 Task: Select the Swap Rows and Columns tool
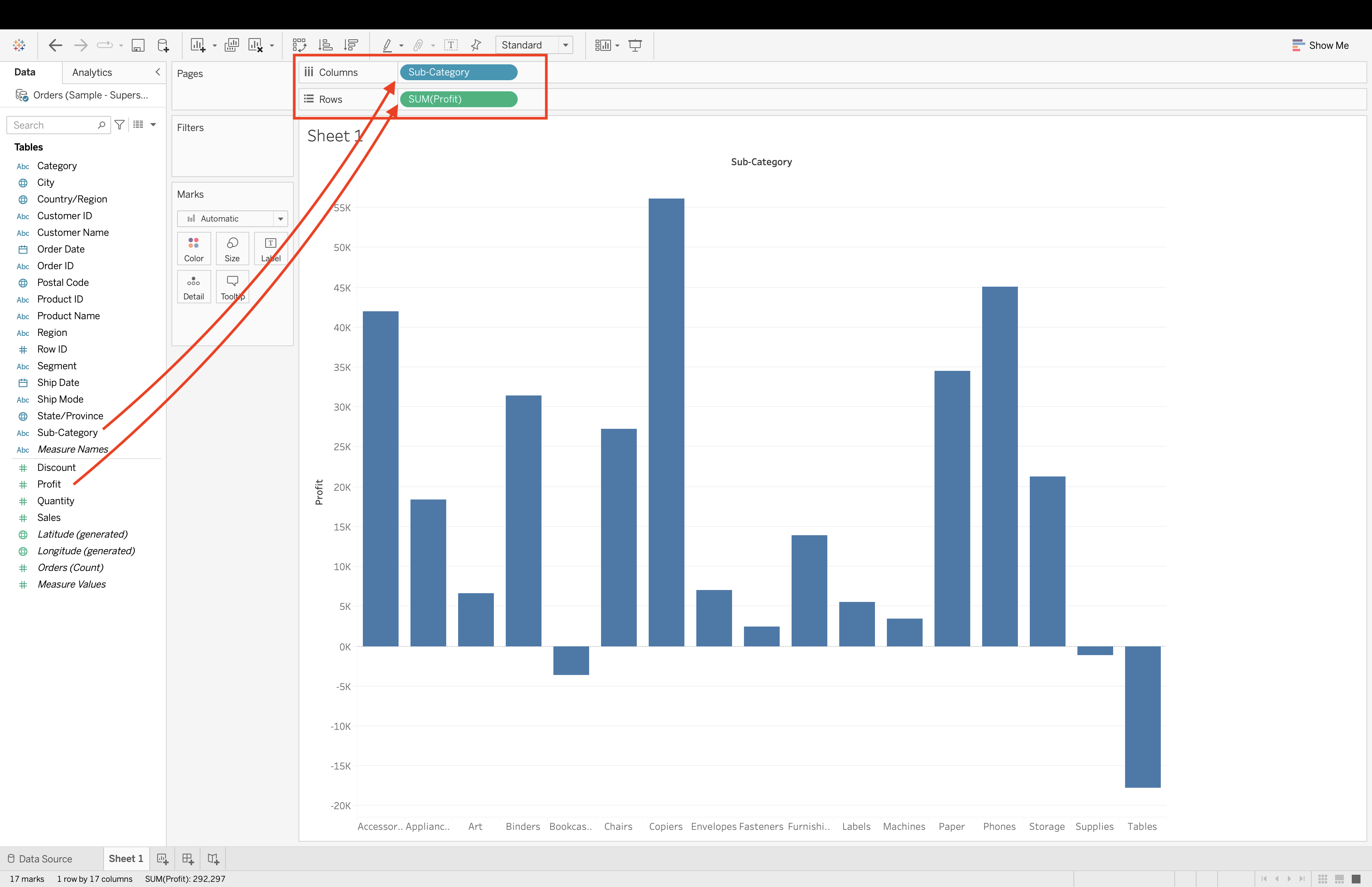tap(300, 45)
